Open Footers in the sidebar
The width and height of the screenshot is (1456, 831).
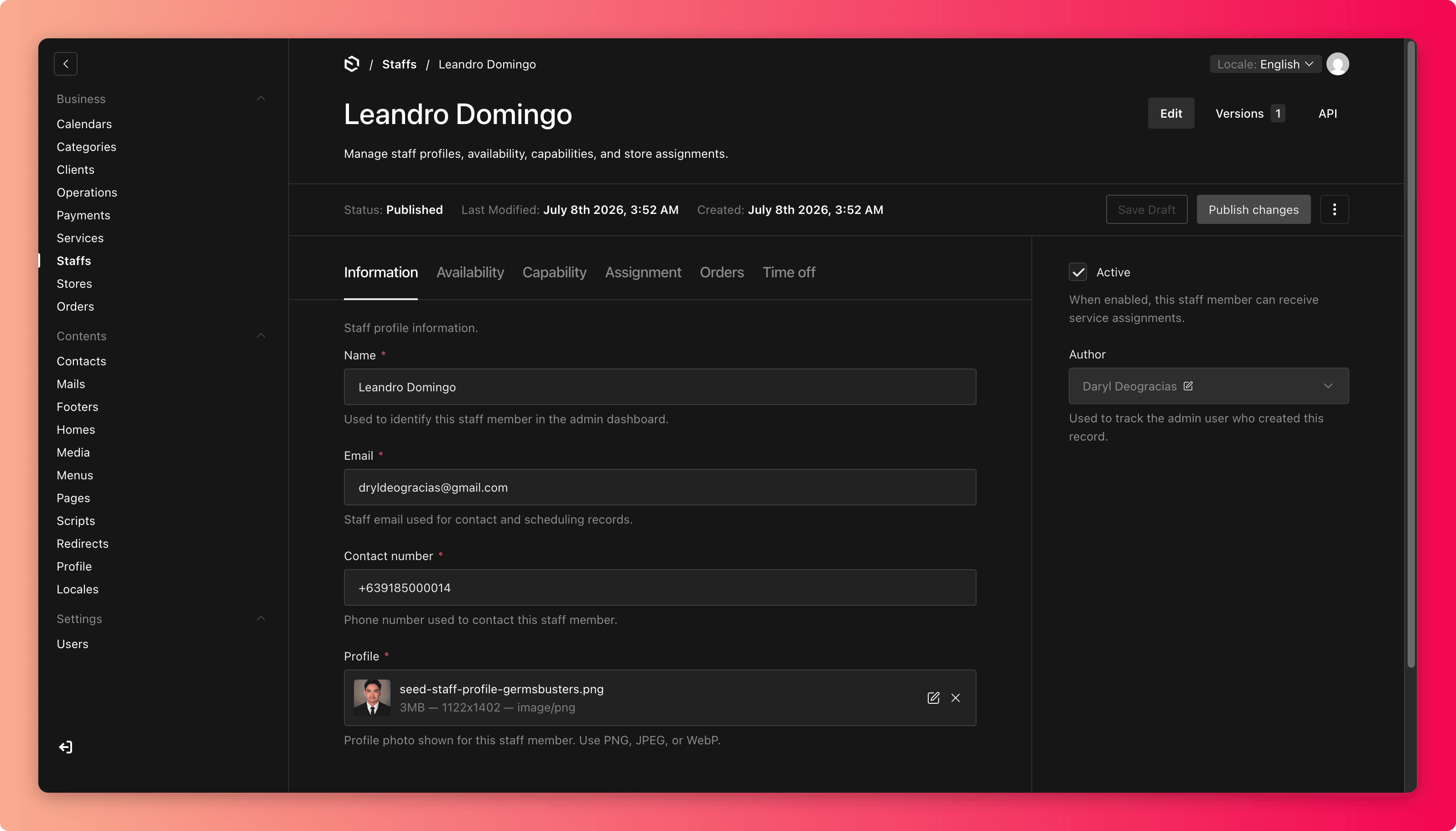pyautogui.click(x=77, y=407)
